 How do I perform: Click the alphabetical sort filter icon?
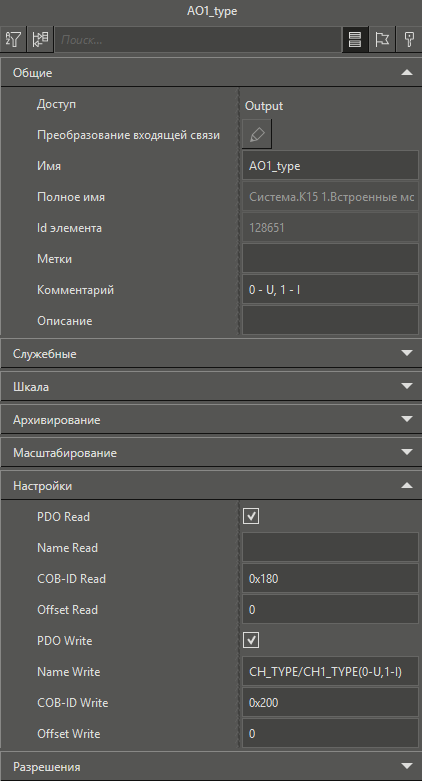13,39
